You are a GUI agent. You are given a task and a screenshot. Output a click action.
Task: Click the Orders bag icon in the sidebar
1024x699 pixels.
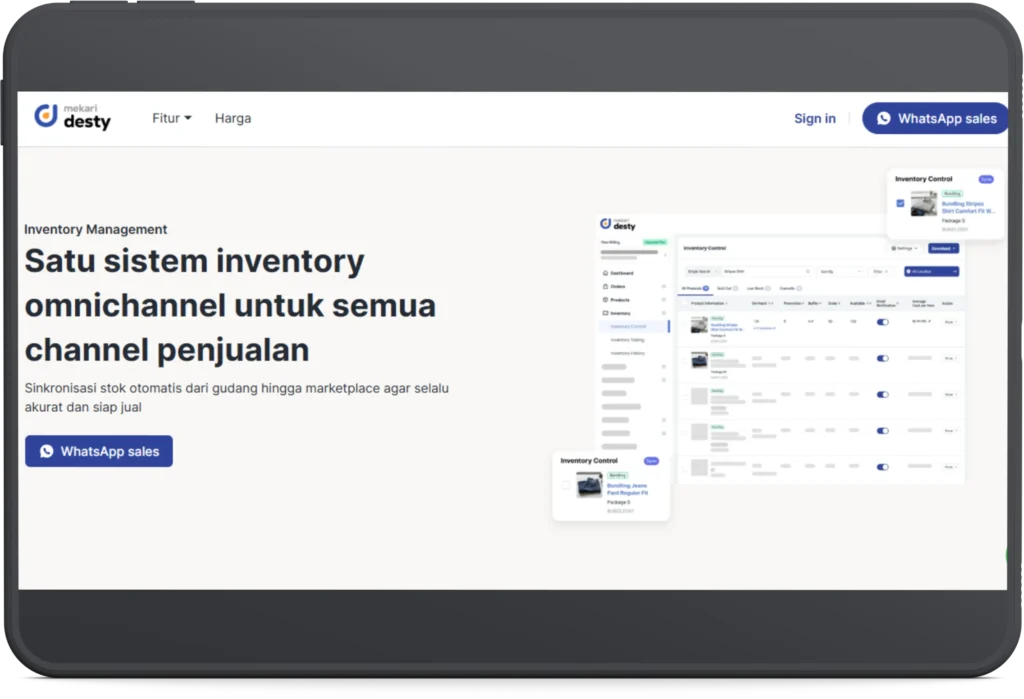click(604, 286)
